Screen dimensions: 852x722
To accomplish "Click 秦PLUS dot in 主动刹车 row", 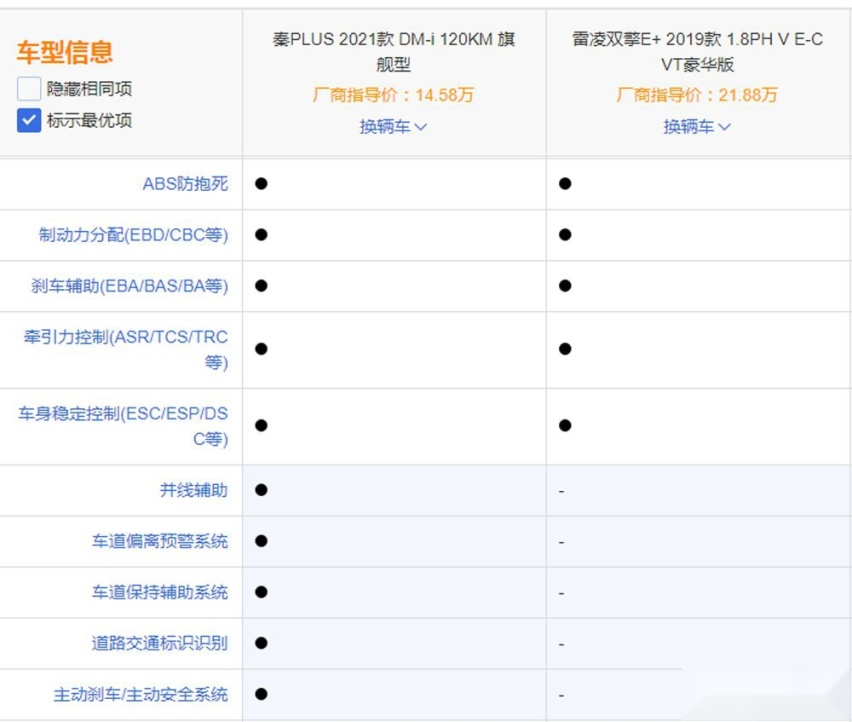I will pyautogui.click(x=261, y=694).
